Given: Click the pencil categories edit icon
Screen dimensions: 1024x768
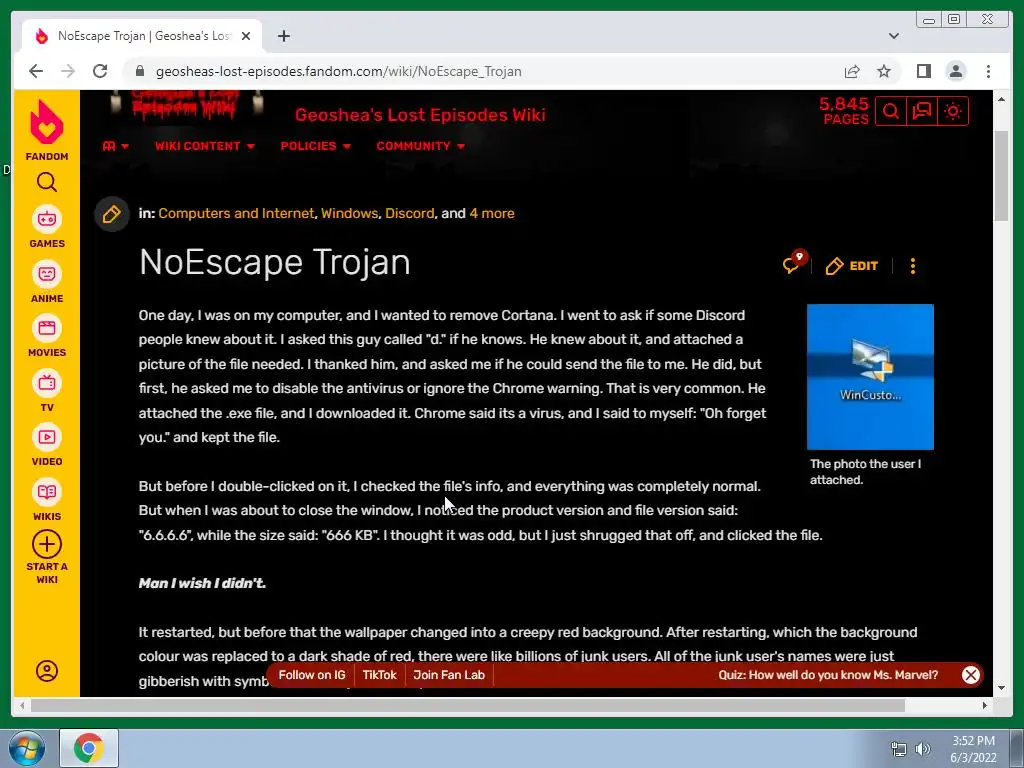Looking at the screenshot, I should coord(112,214).
